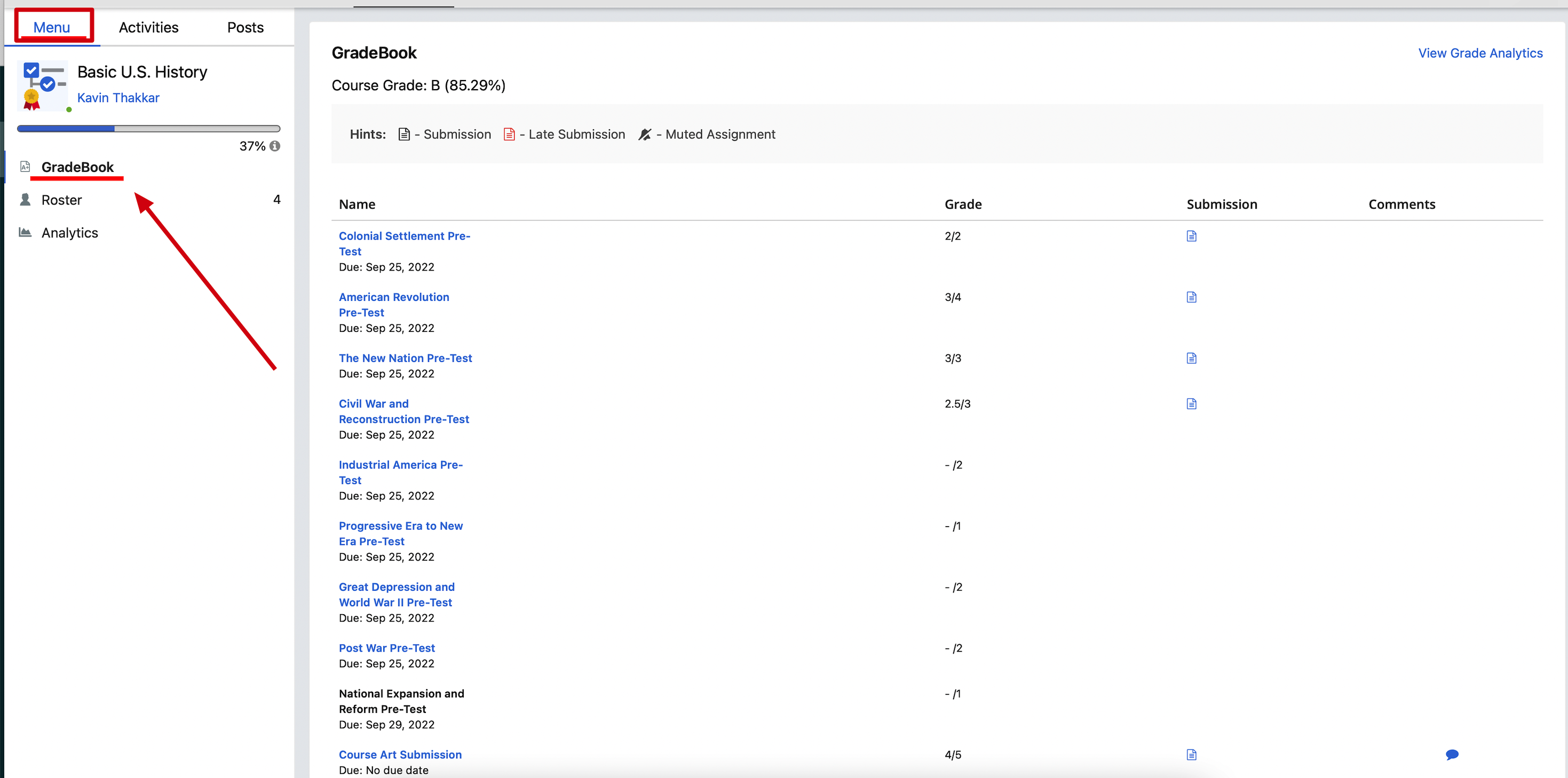This screenshot has width=1568, height=778.
Task: Click the Submission hint document icon
Action: 403,134
